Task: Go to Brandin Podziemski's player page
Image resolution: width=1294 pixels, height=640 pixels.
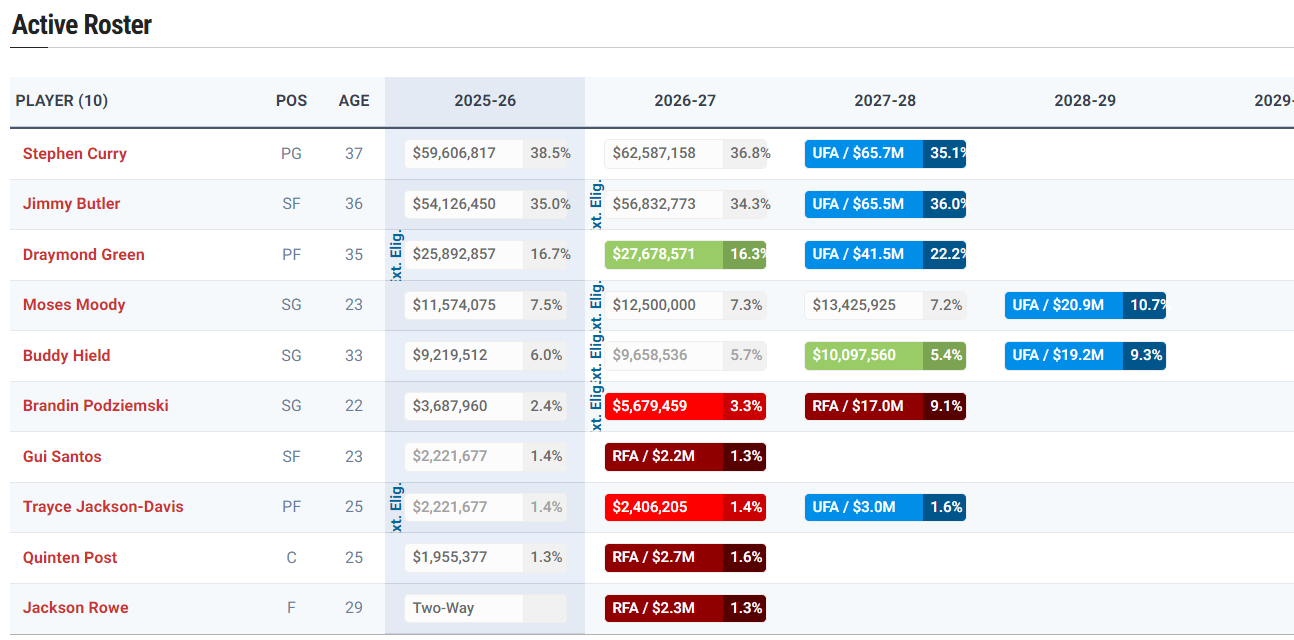Action: 95,406
